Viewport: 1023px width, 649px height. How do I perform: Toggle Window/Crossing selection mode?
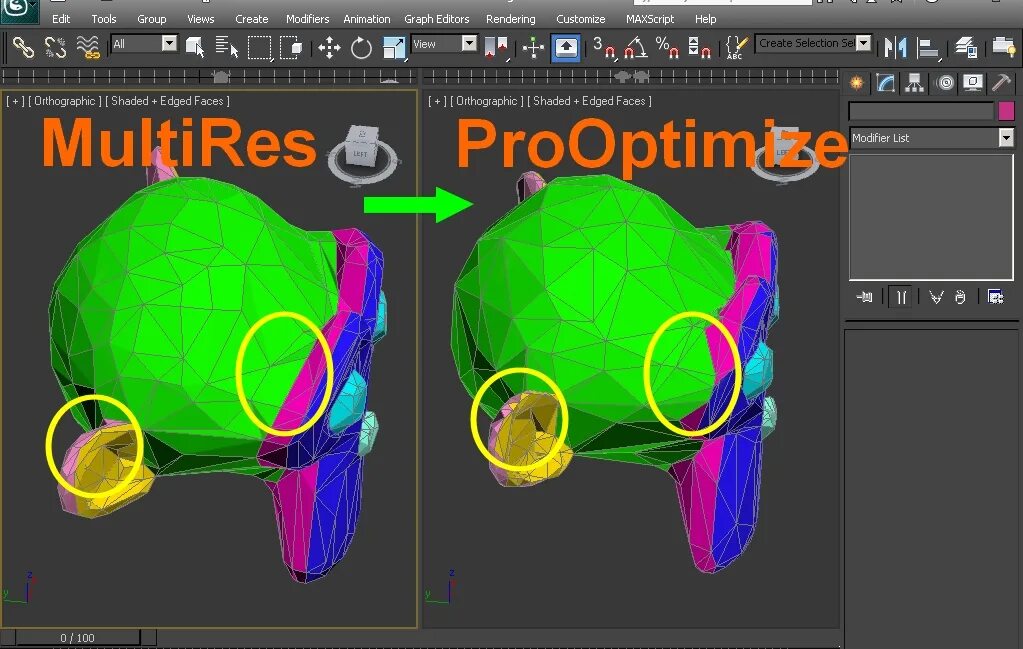pos(291,47)
